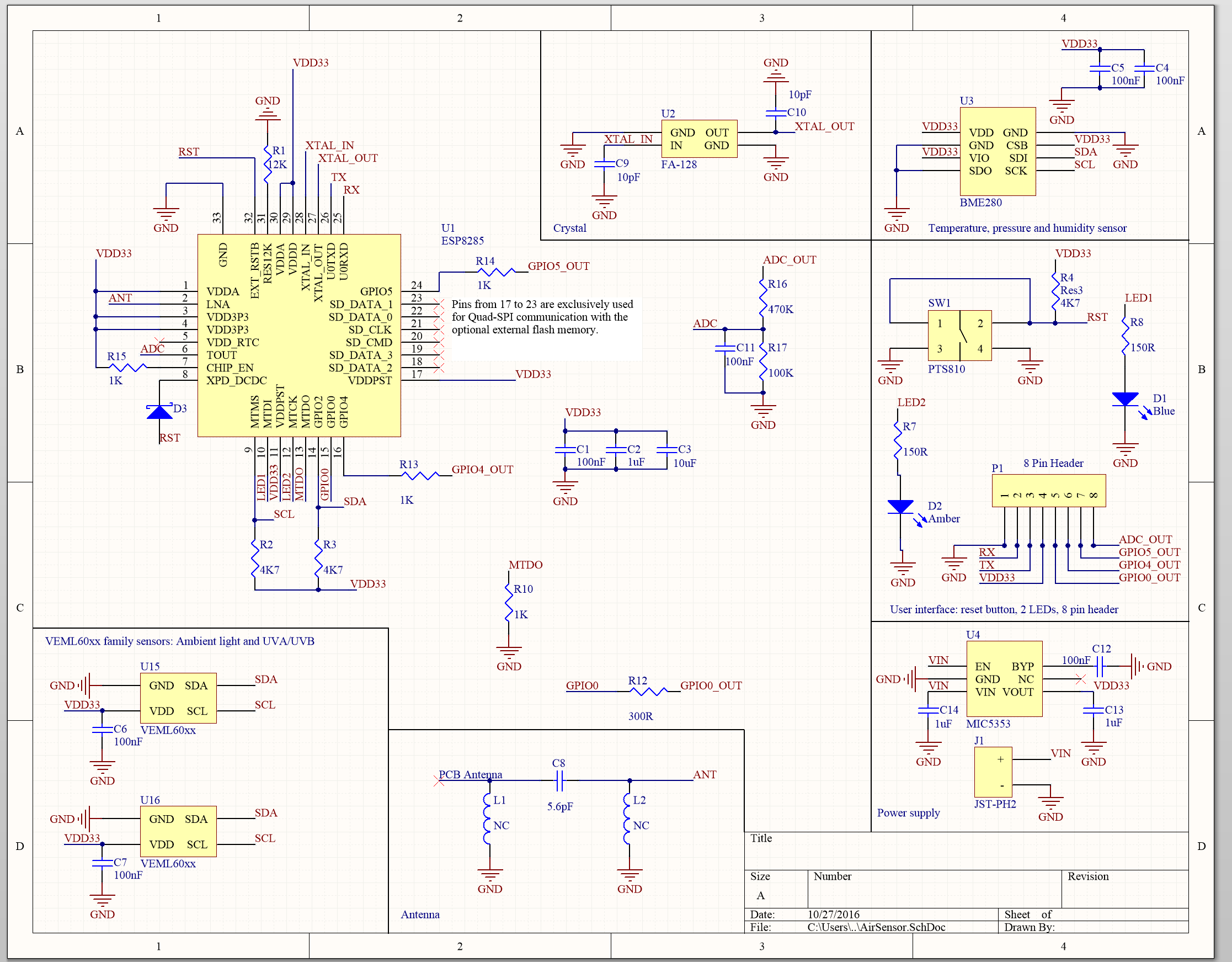This screenshot has width=1232, height=962.
Task: Select the U2 FA-128 crystal component
Action: pyautogui.click(x=699, y=139)
